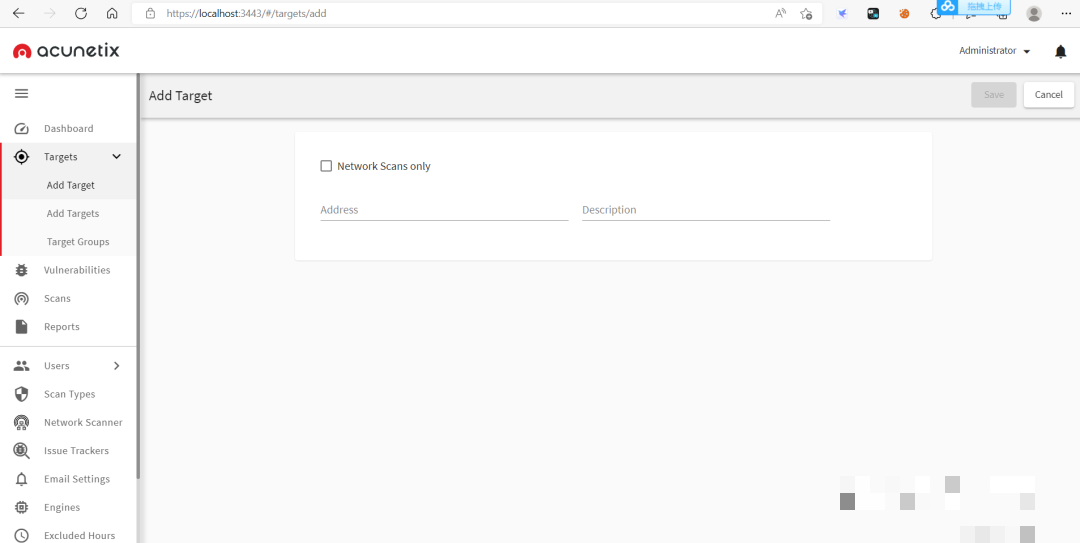Click the Users people icon
This screenshot has height=543, width=1080.
21,366
